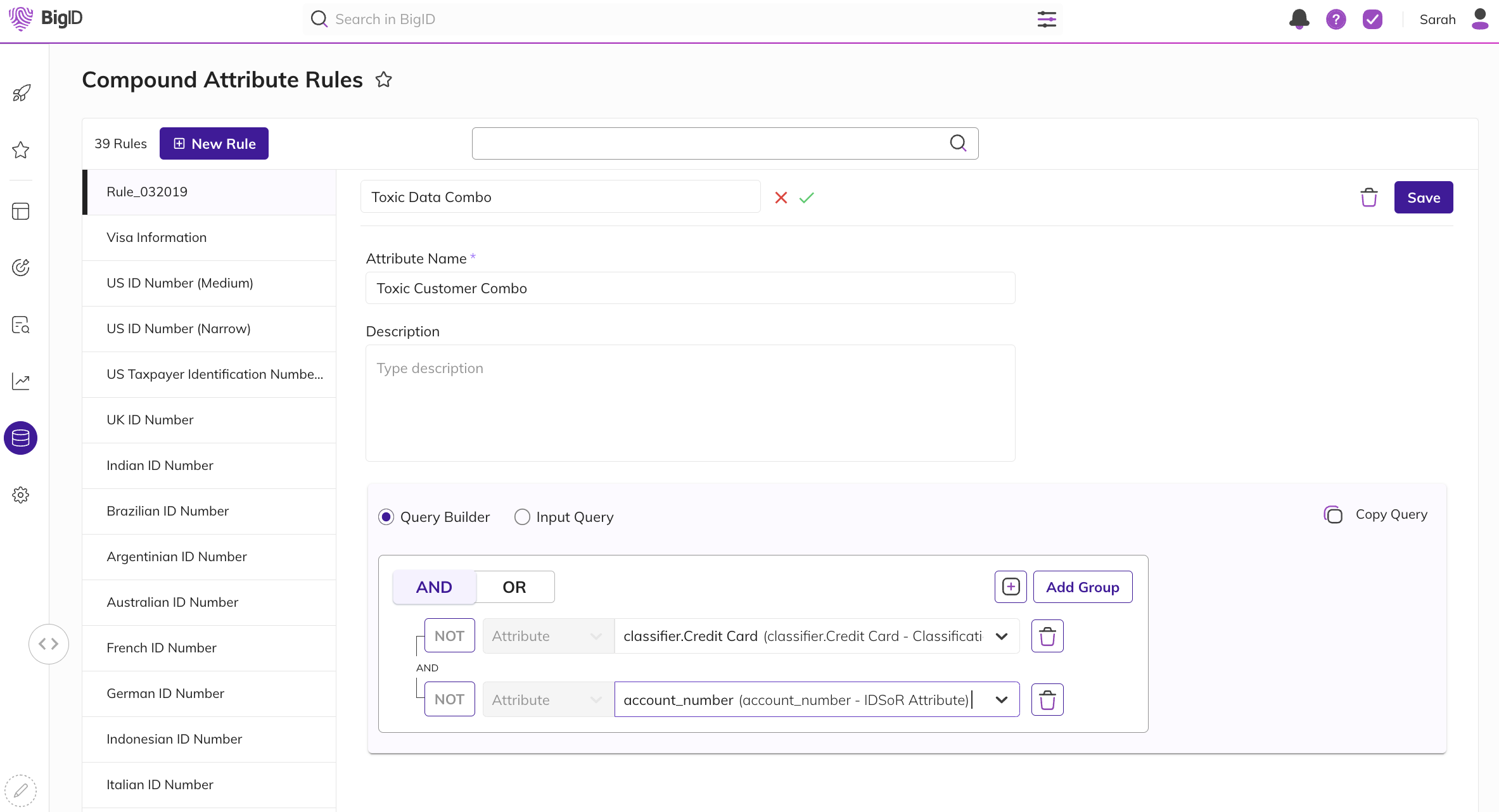
Task: Click Copy Query icon
Action: click(1333, 514)
